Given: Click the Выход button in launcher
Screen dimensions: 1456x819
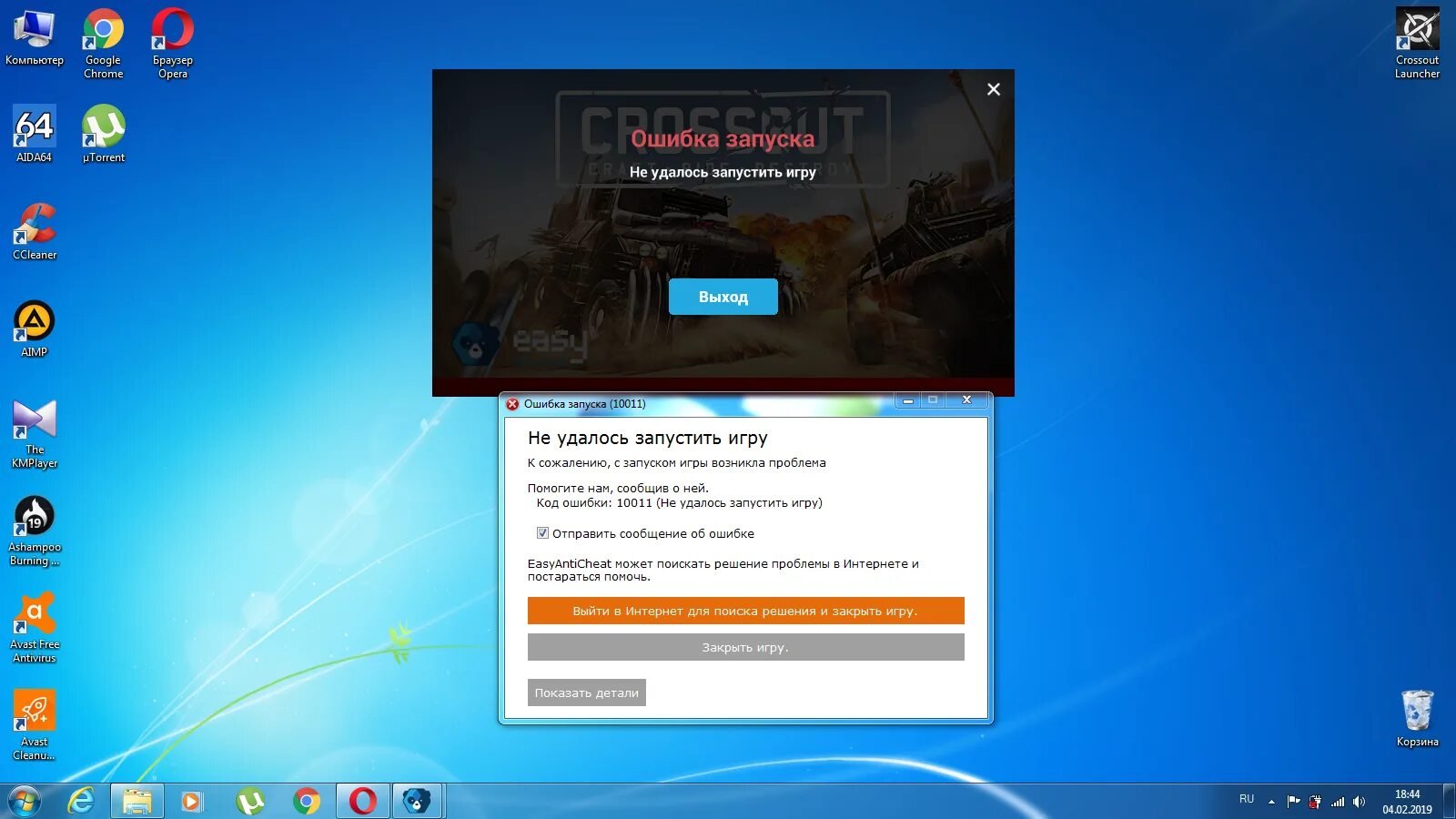Looking at the screenshot, I should 723,297.
